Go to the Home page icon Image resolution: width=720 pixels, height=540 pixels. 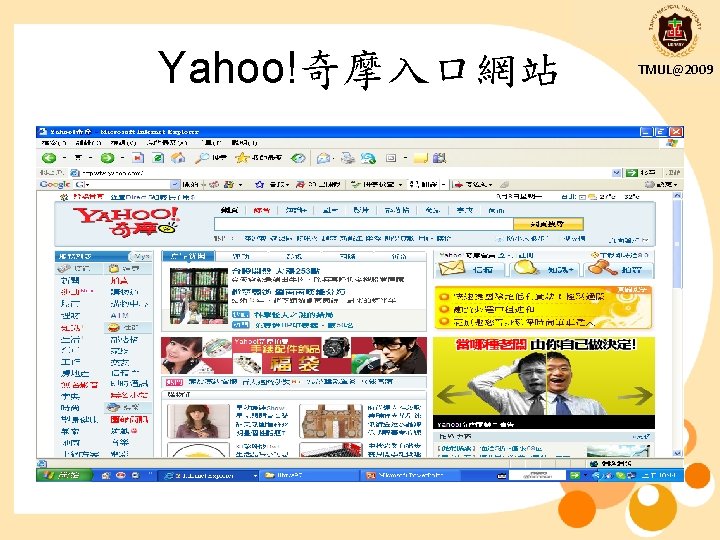coord(178,158)
